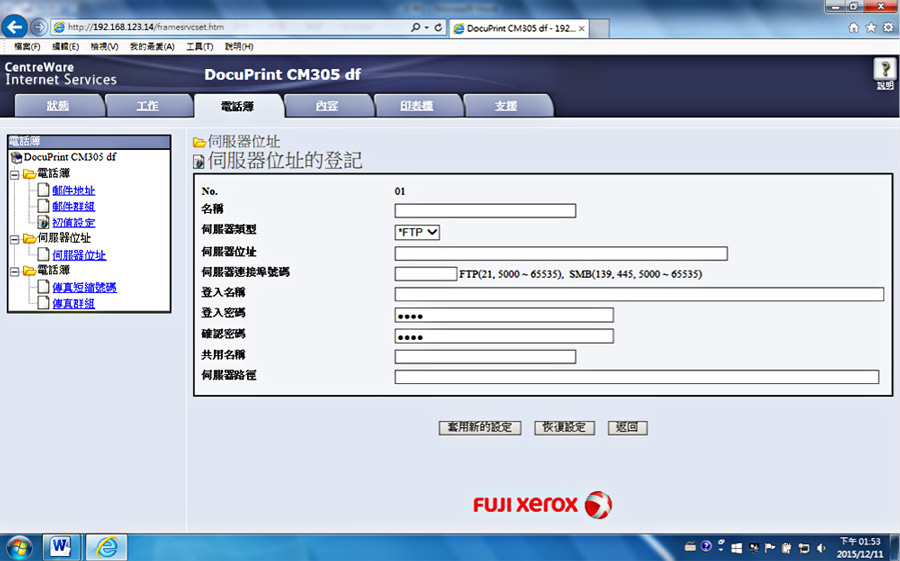
Task: Click the Fuji Xerox logo
Action: click(542, 505)
